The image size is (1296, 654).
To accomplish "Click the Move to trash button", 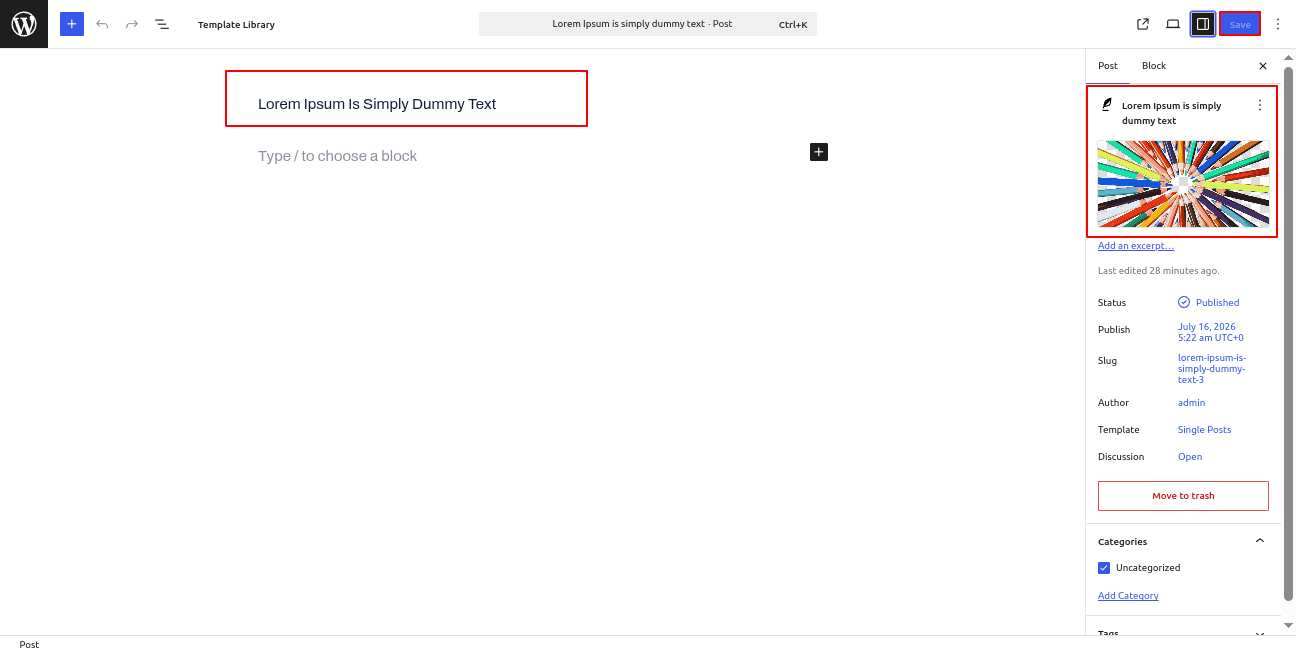I will [x=1183, y=496].
